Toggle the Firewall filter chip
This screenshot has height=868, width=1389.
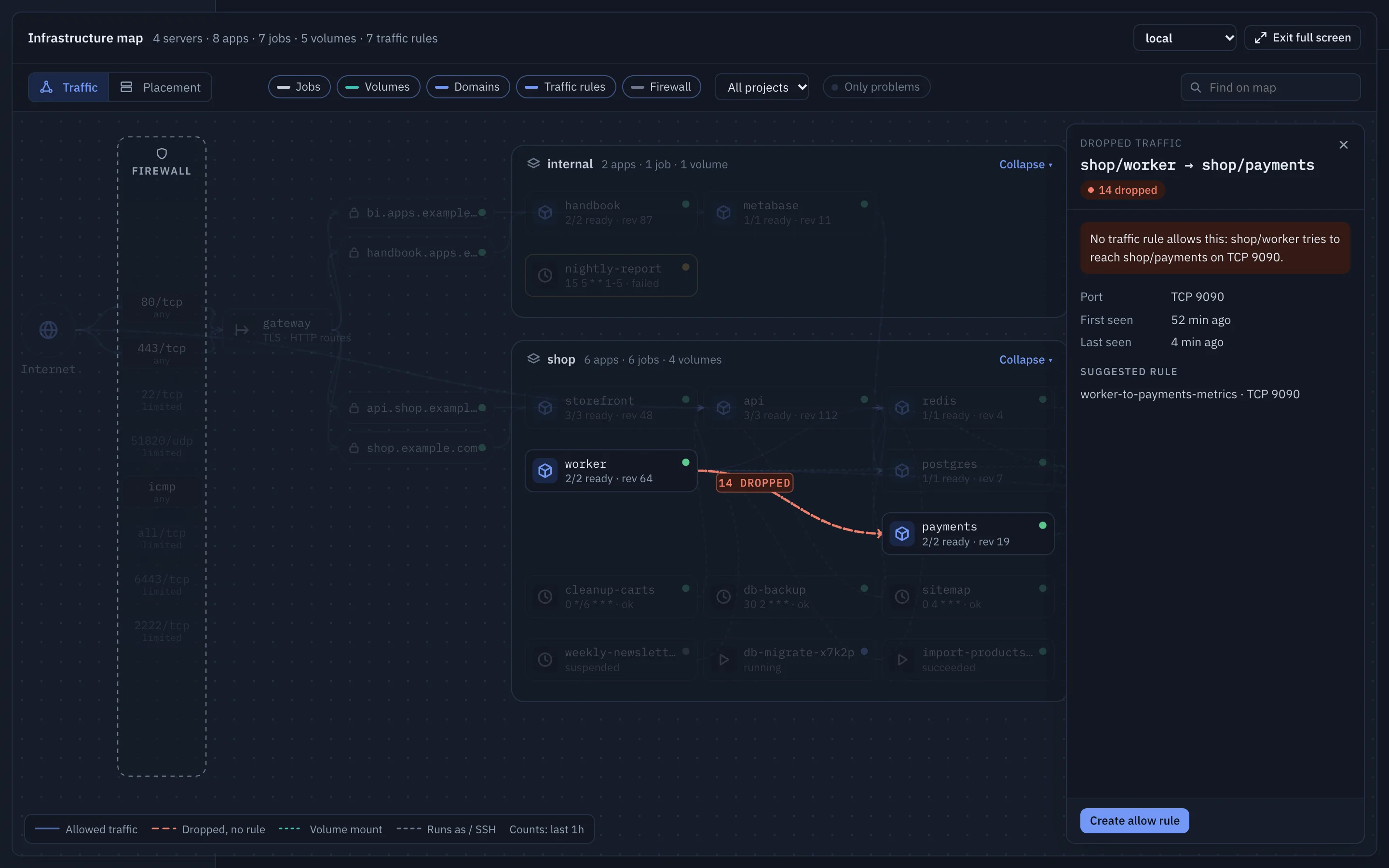coord(661,87)
